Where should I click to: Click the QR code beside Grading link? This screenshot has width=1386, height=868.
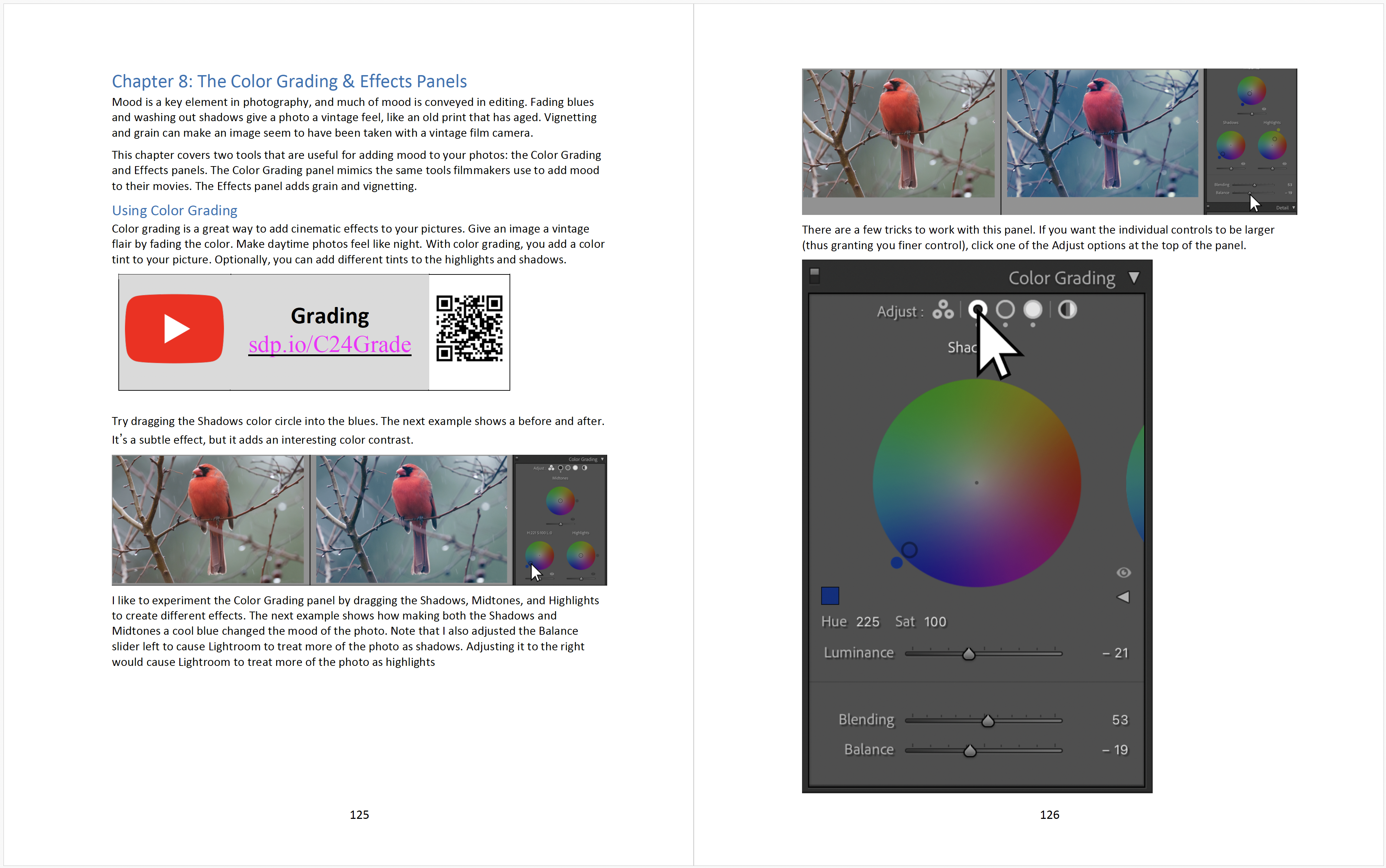tap(469, 329)
